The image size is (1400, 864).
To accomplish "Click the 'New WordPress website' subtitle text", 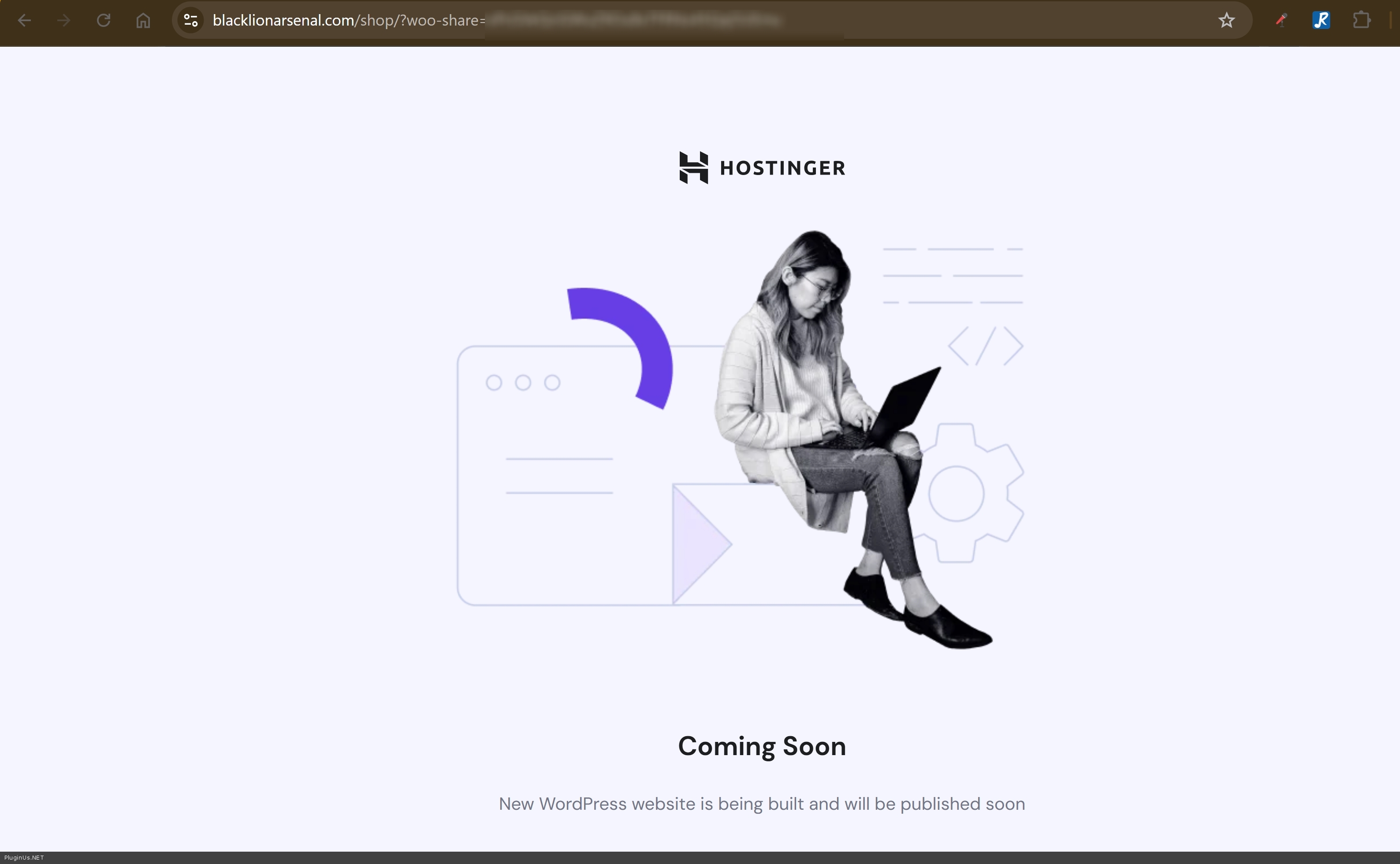I will pos(762,804).
